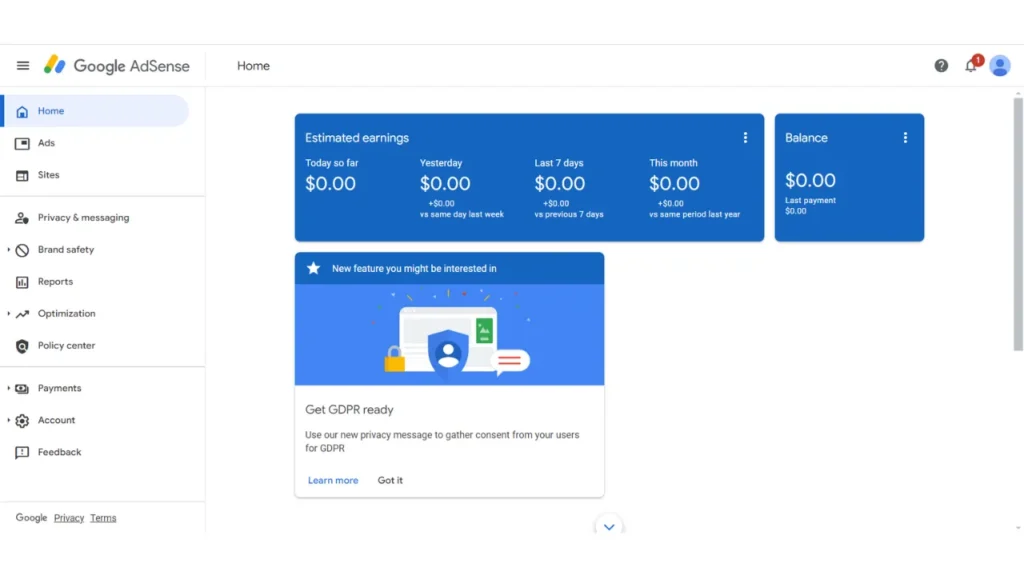The image size is (1024, 576).
Task: Open the hamburger main menu
Action: click(23, 66)
